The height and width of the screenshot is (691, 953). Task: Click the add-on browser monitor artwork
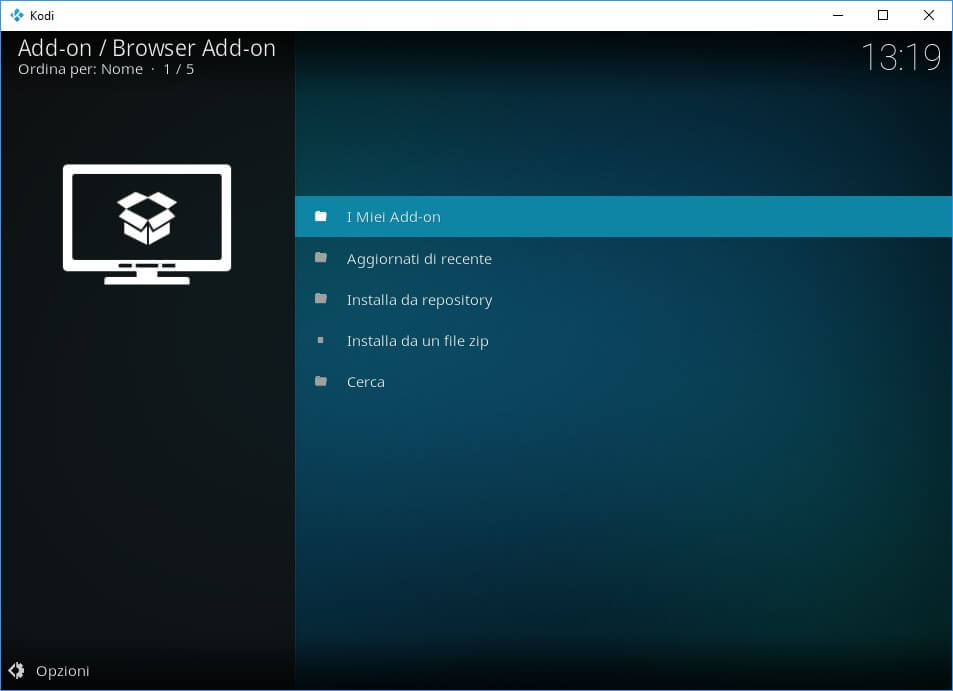147,224
